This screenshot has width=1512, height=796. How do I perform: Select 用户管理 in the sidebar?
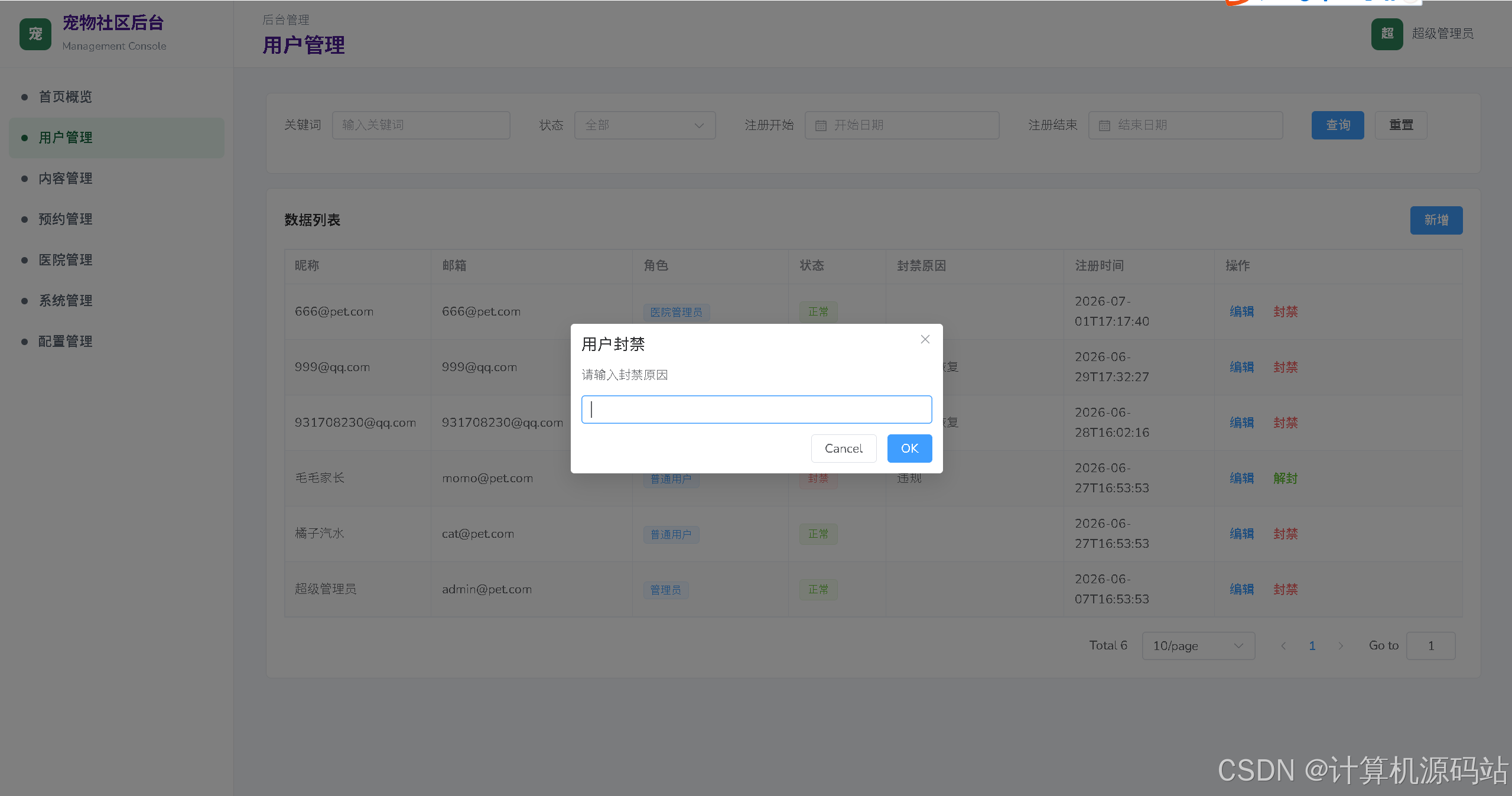116,138
